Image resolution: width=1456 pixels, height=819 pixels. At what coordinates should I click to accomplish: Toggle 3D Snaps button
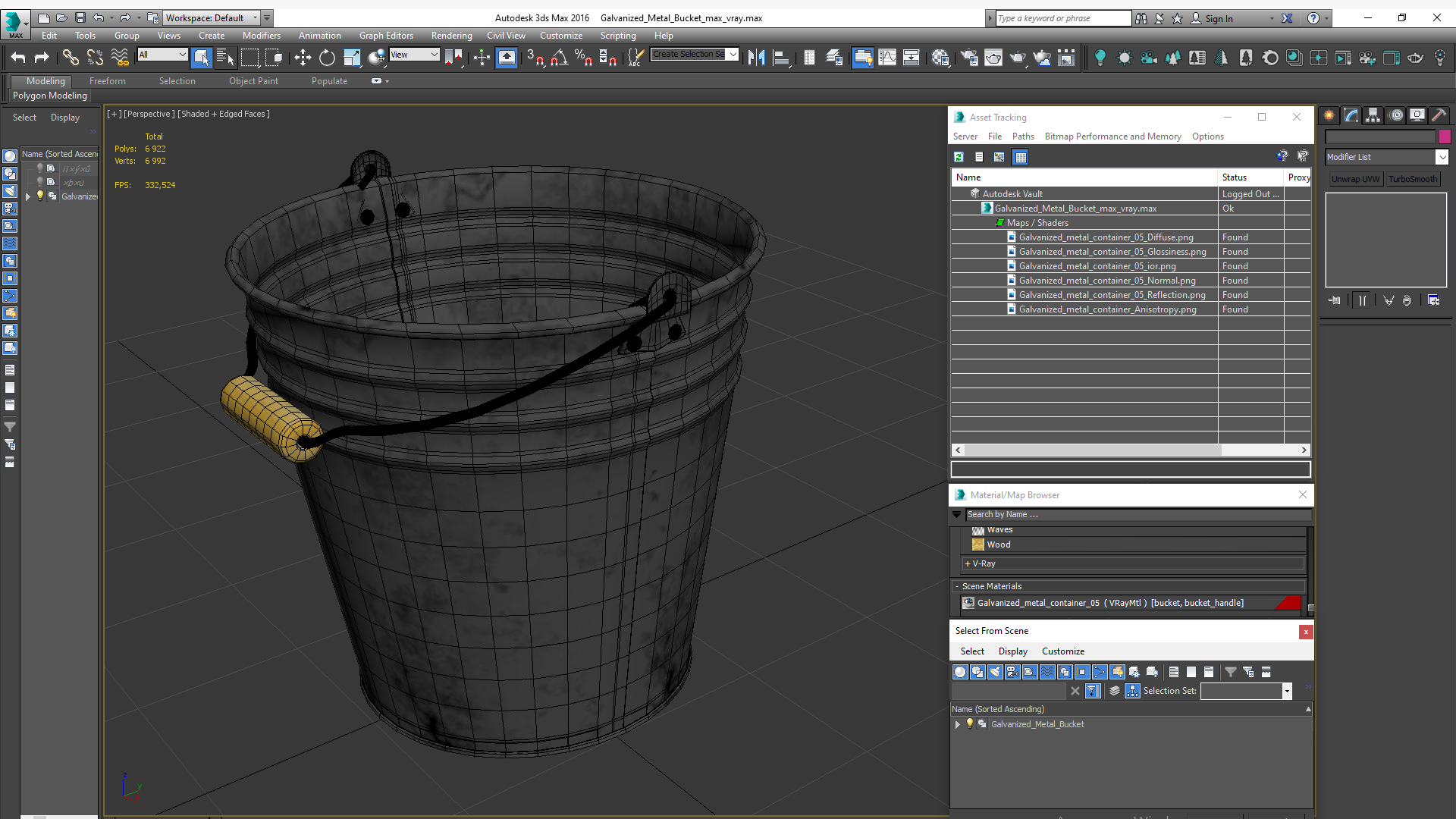coord(534,57)
